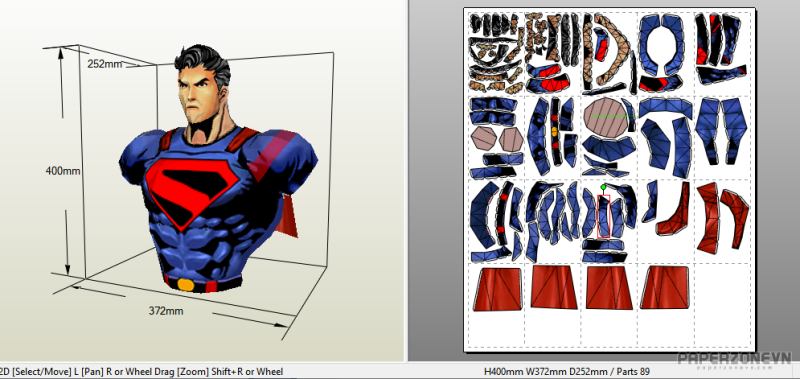Viewport: 800px width, 379px height.
Task: Click the 372mm width dimension label
Action: click(166, 311)
